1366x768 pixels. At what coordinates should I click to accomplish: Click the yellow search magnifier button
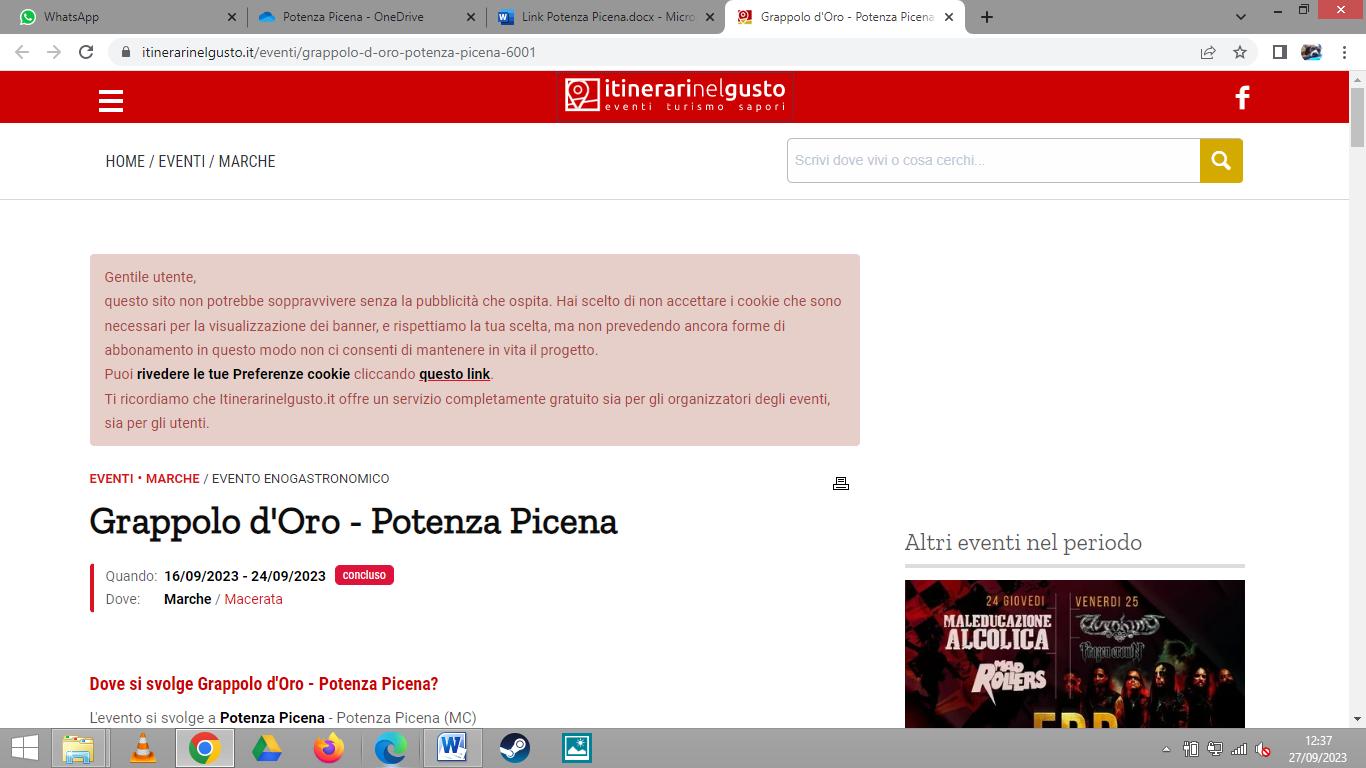click(1221, 160)
